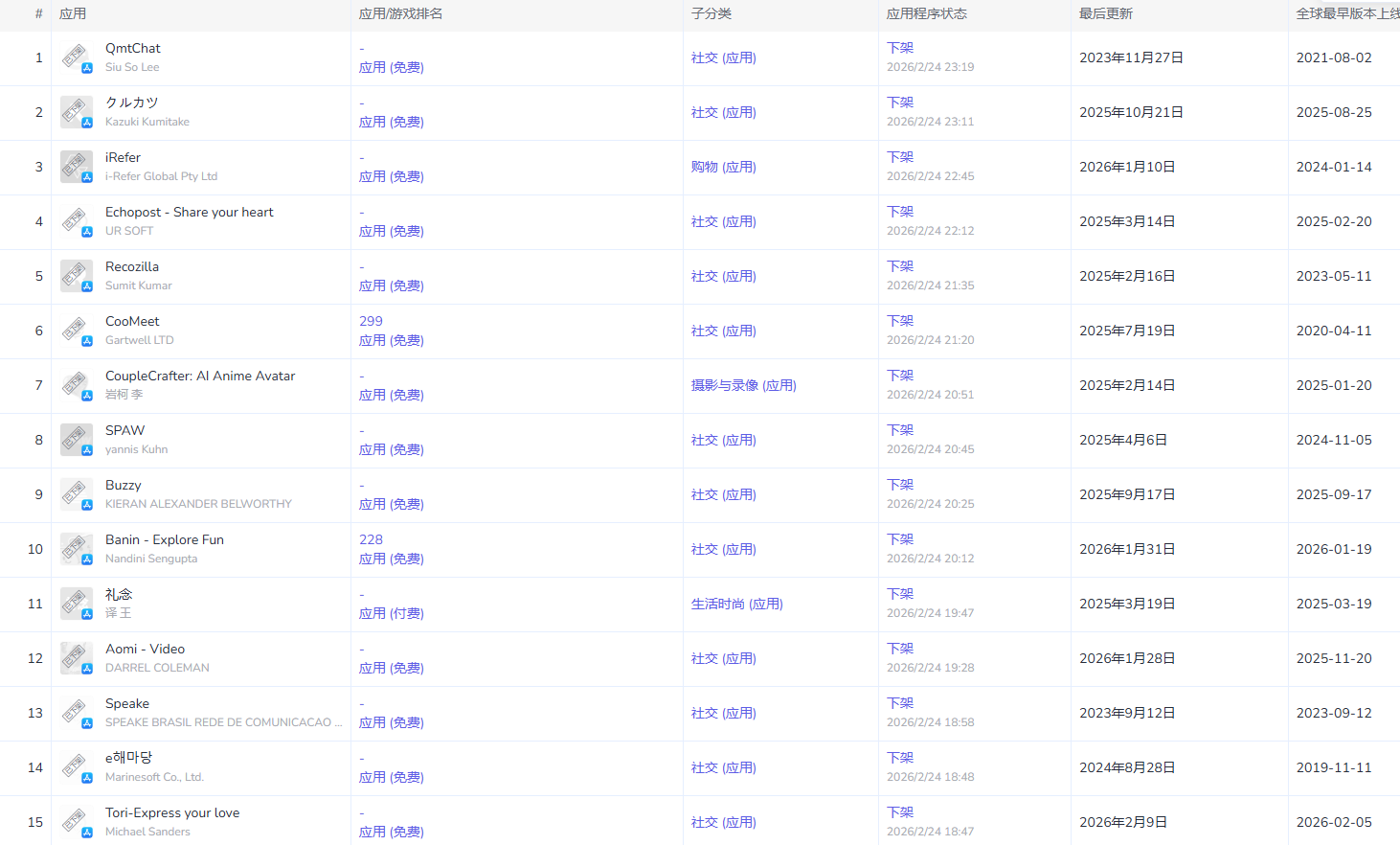Click the last-update date 2023年11月27日
Viewport: 1400px width, 845px height.
tap(1131, 57)
